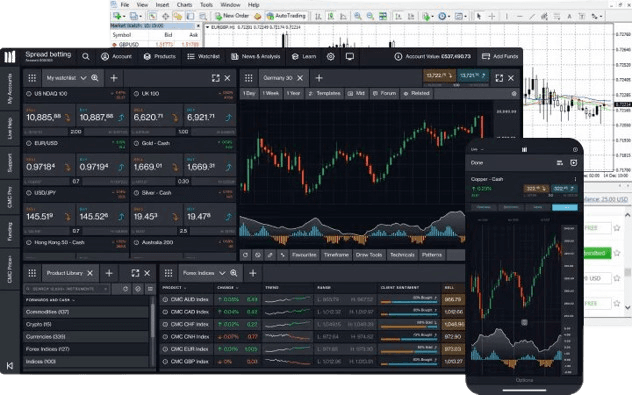
Task: Click the Patterns button
Action: click(432, 255)
